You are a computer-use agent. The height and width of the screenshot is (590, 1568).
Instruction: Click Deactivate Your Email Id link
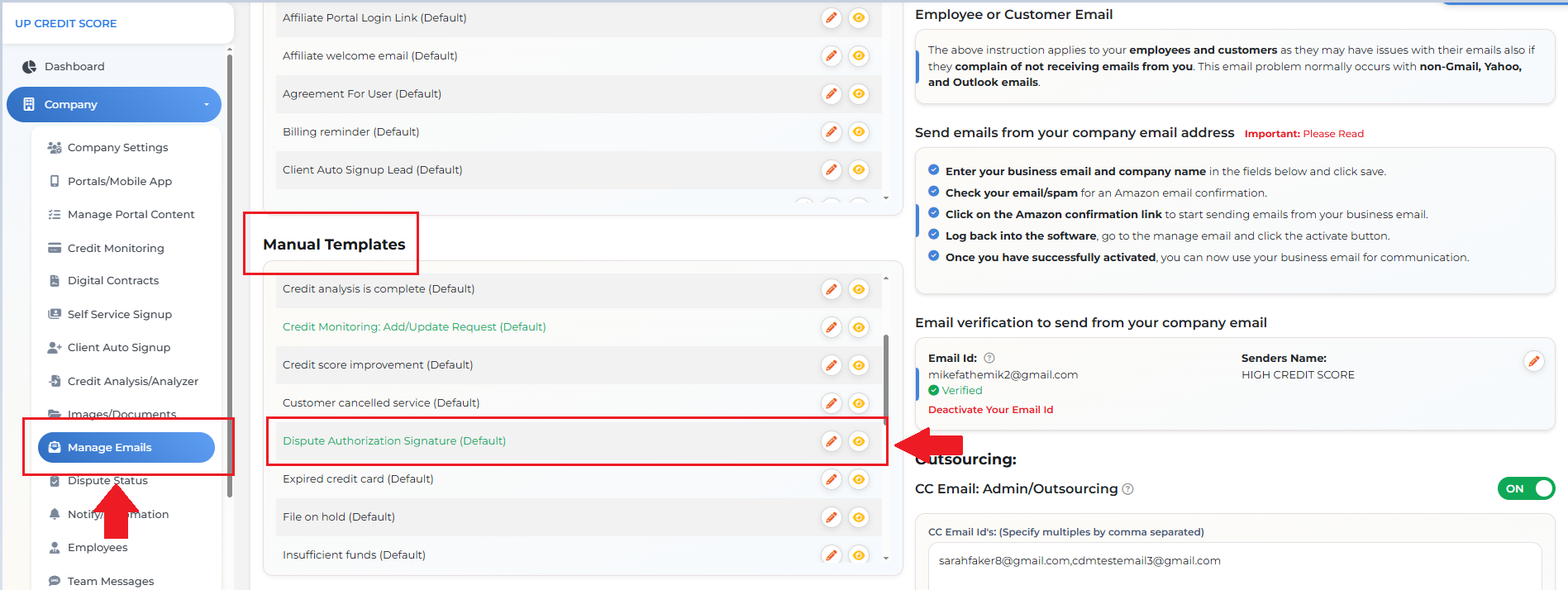(x=990, y=409)
